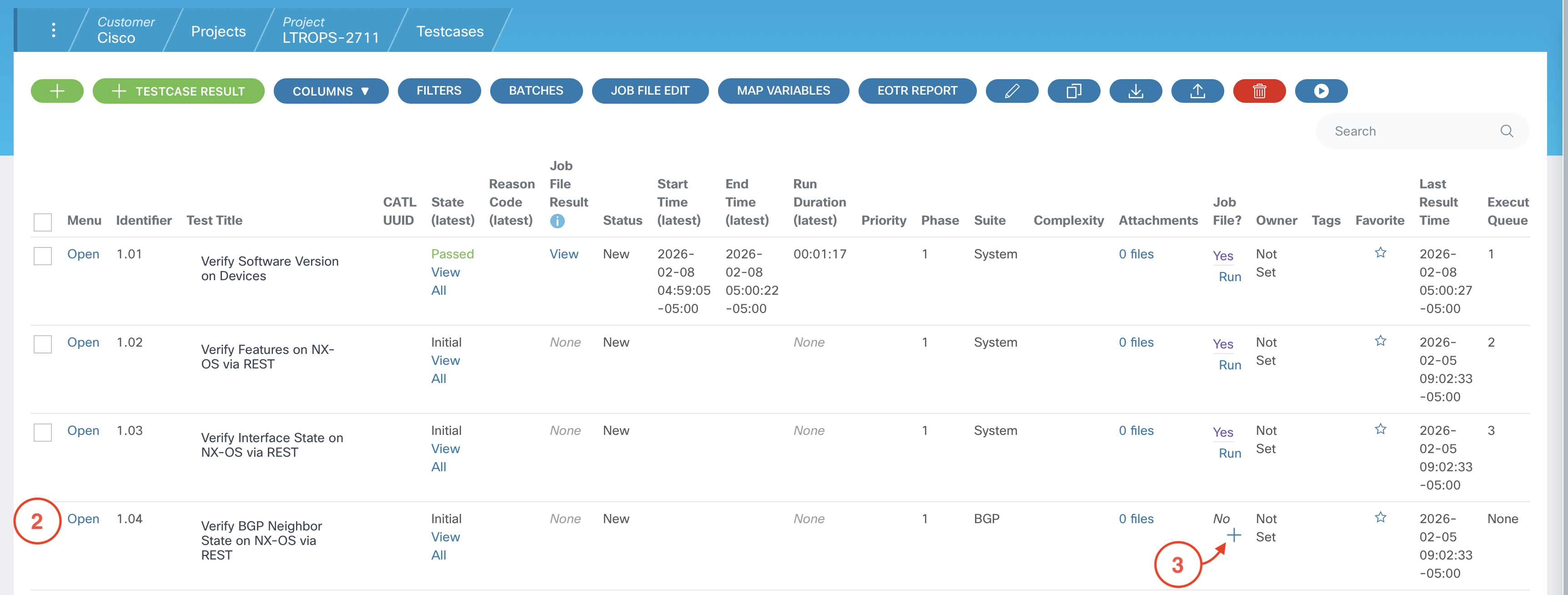
Task: Toggle the select-all header checkbox
Action: [43, 222]
